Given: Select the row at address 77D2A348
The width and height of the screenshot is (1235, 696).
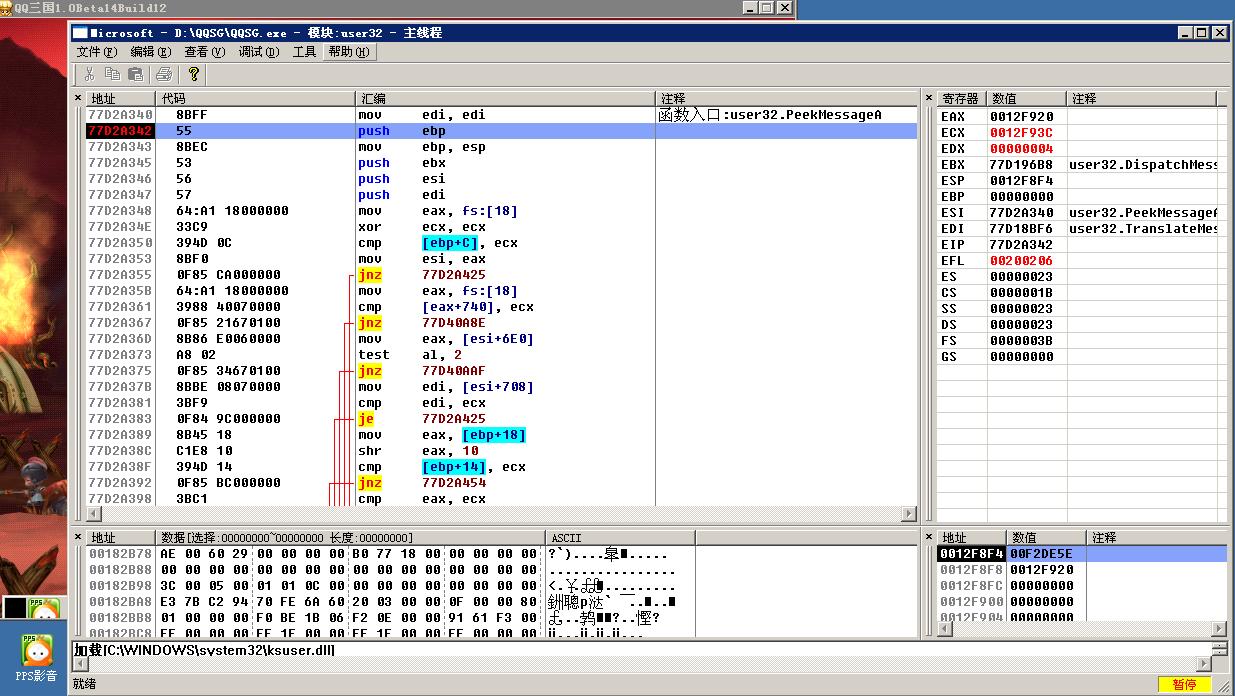Looking at the screenshot, I should click(x=500, y=211).
